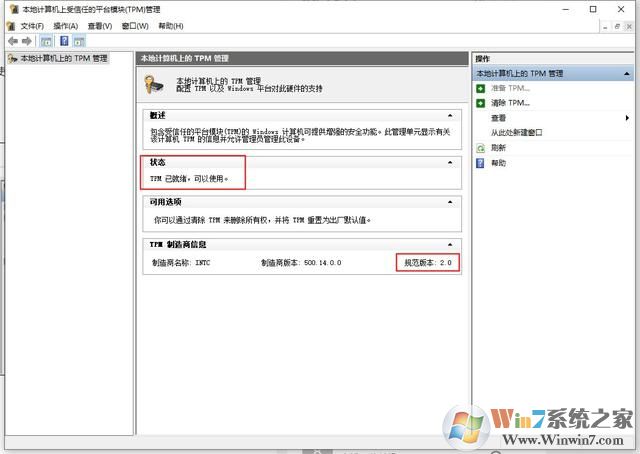
Task: Close the inner MDI child window
Action: pyautogui.click(x=629, y=27)
